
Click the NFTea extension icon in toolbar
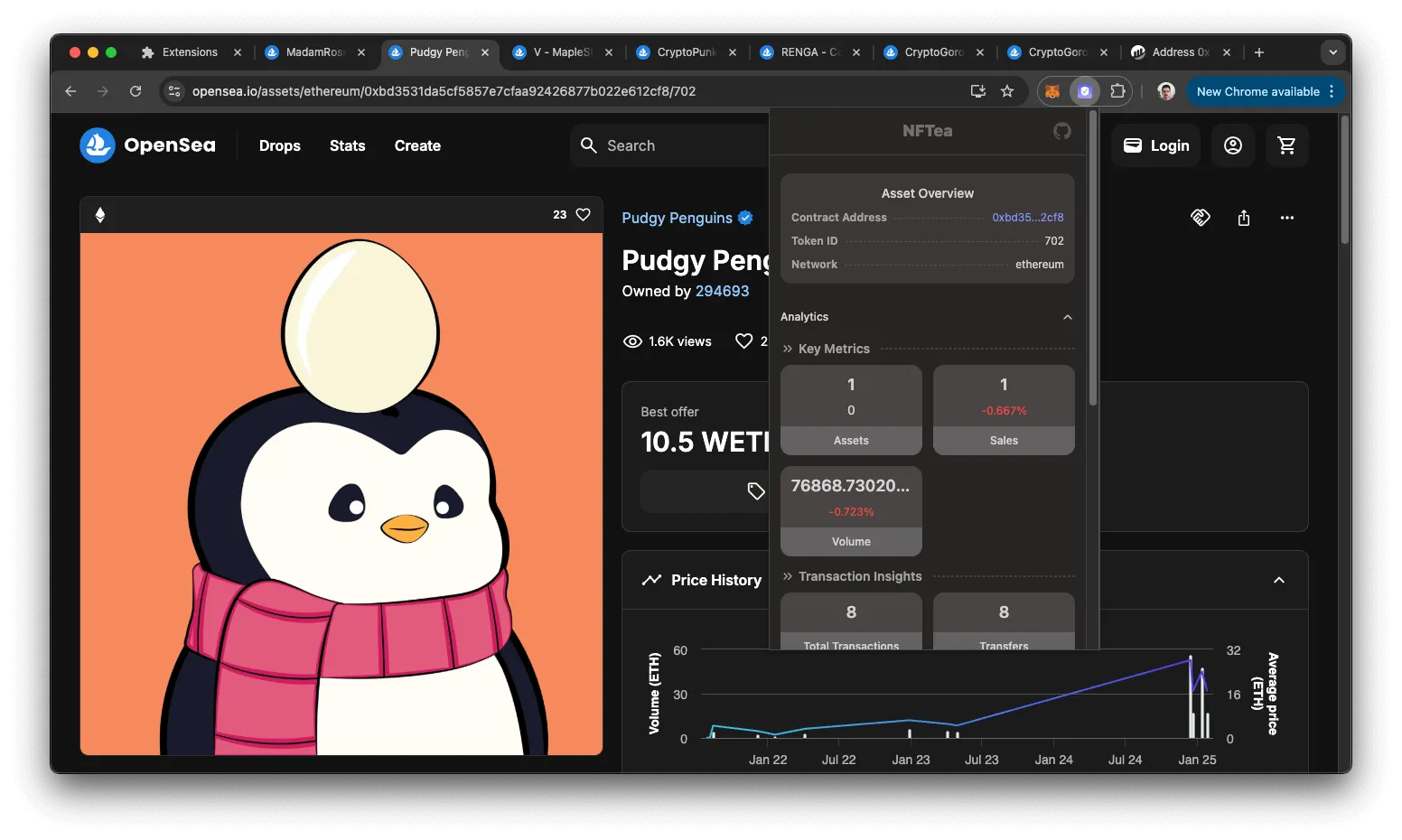click(x=1085, y=91)
